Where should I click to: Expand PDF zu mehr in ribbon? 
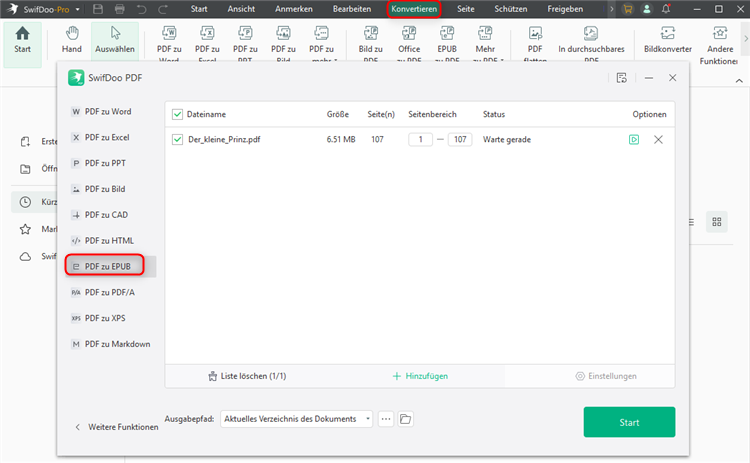pyautogui.click(x=321, y=43)
